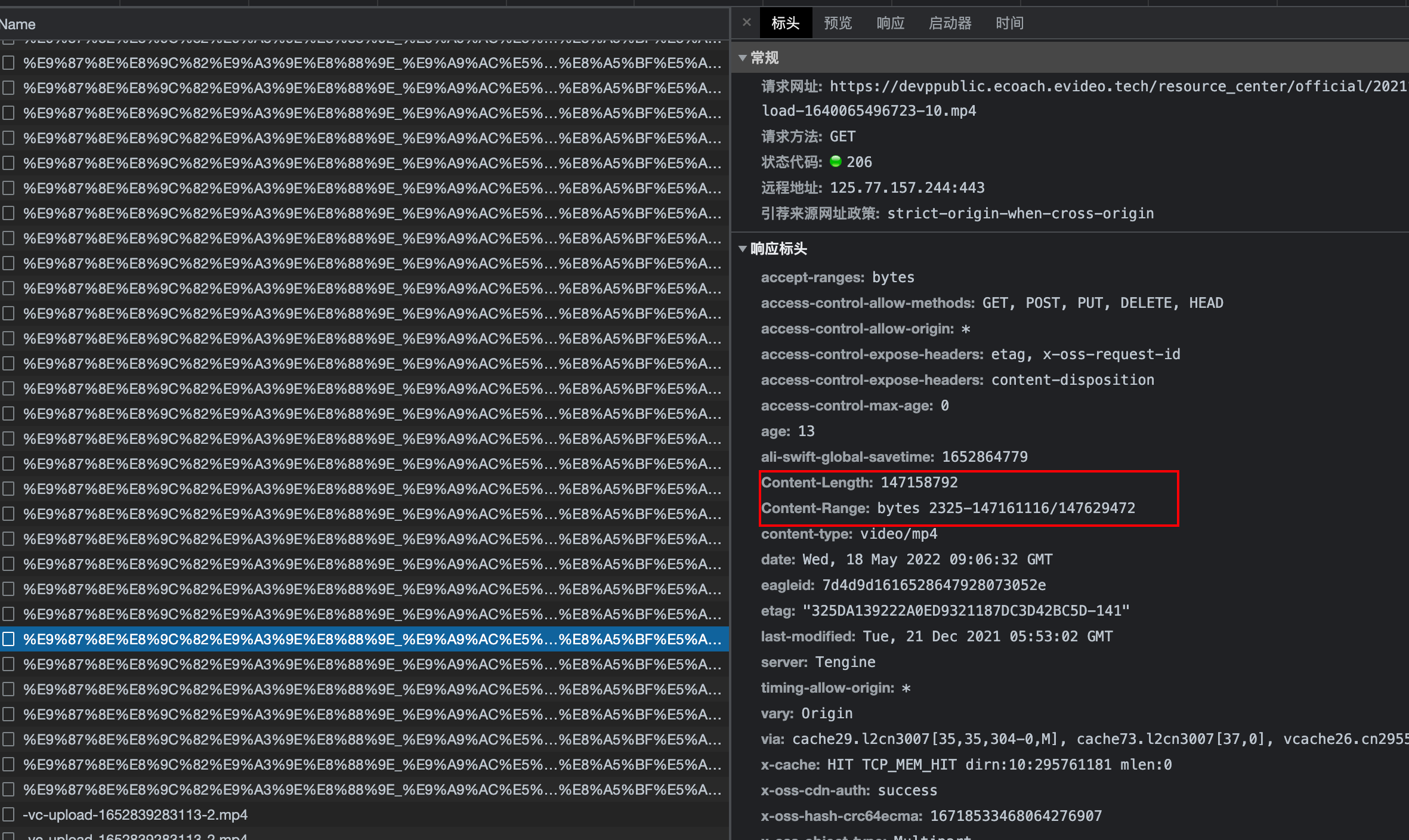Click the Content-Range header row
This screenshot has height=840, width=1409.
(948, 508)
